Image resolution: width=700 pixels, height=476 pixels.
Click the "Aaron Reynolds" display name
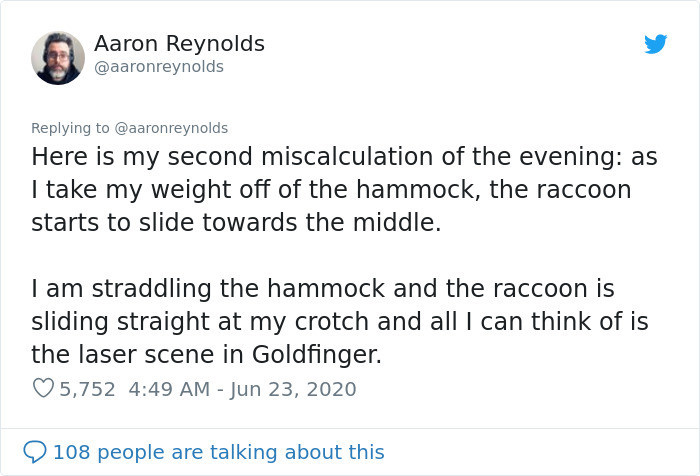pyautogui.click(x=179, y=44)
